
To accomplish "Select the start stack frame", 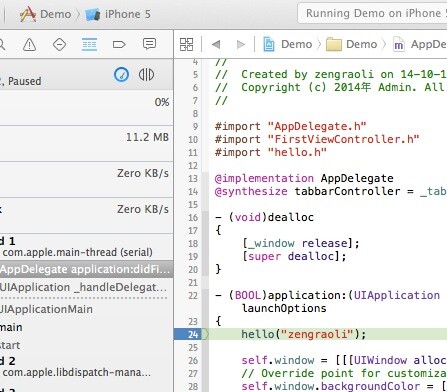I will [x=87, y=345].
